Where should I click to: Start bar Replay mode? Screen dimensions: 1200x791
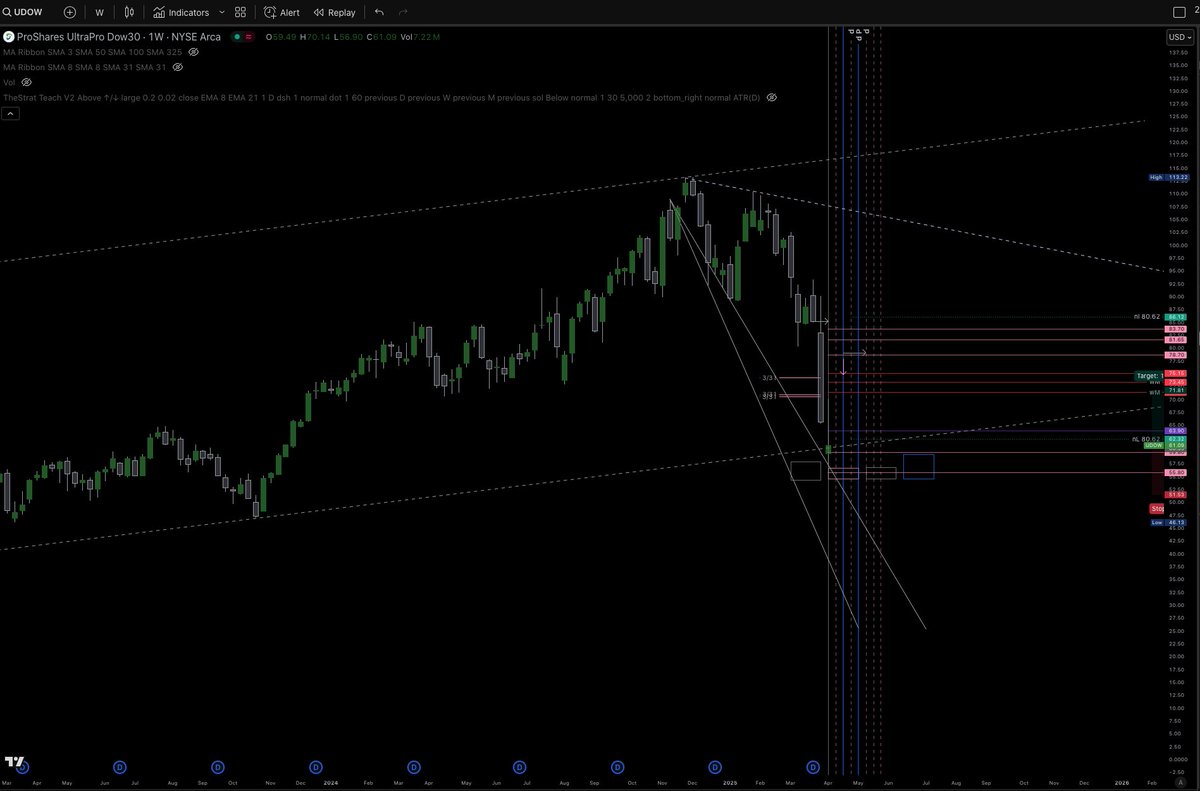click(334, 12)
